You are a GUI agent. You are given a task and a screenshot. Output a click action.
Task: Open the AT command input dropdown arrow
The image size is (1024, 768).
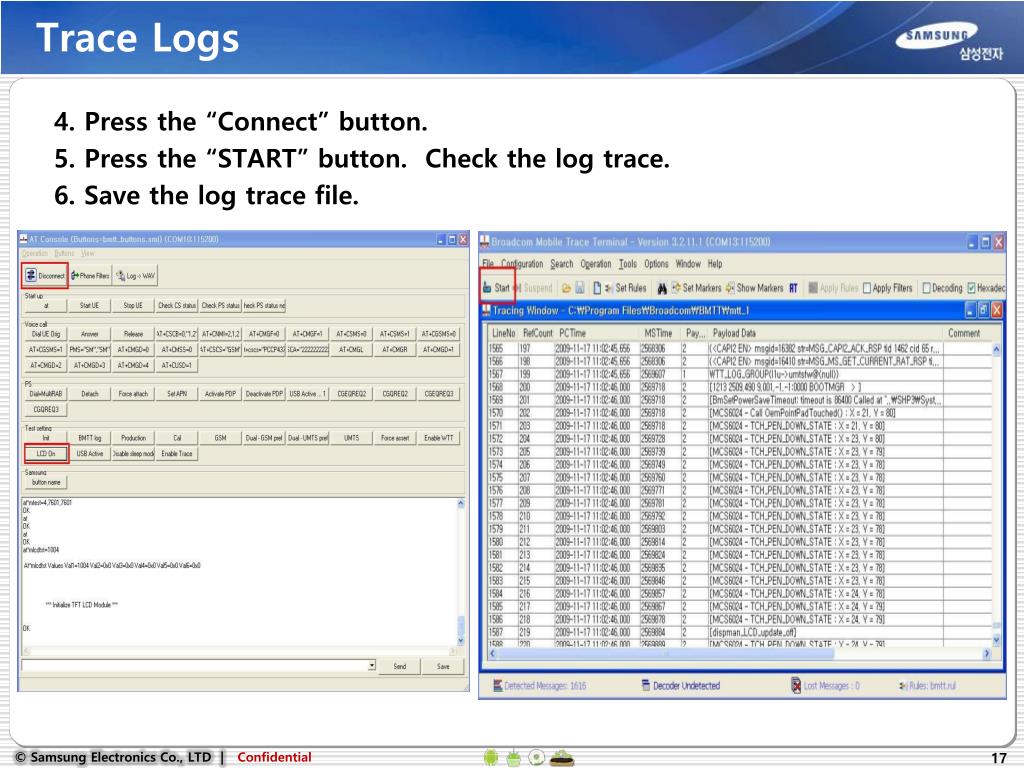(x=372, y=665)
